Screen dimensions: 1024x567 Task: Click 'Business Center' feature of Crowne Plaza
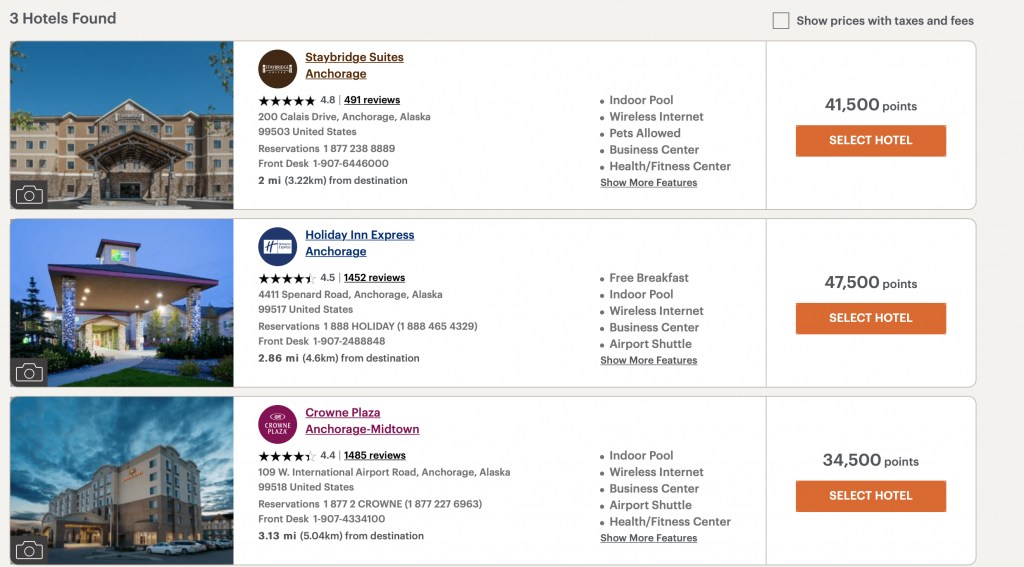point(654,489)
